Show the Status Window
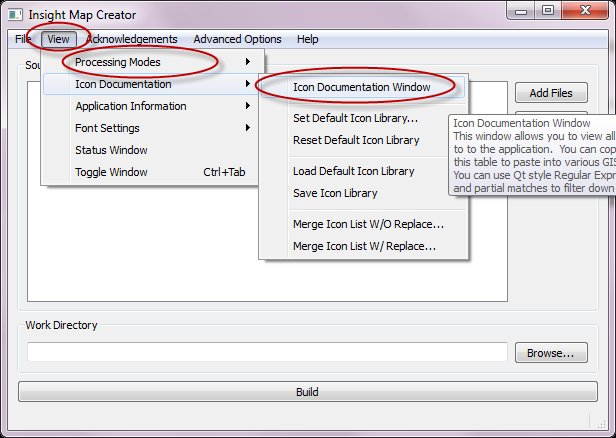Screen dimensions: 616x438 pos(111,150)
